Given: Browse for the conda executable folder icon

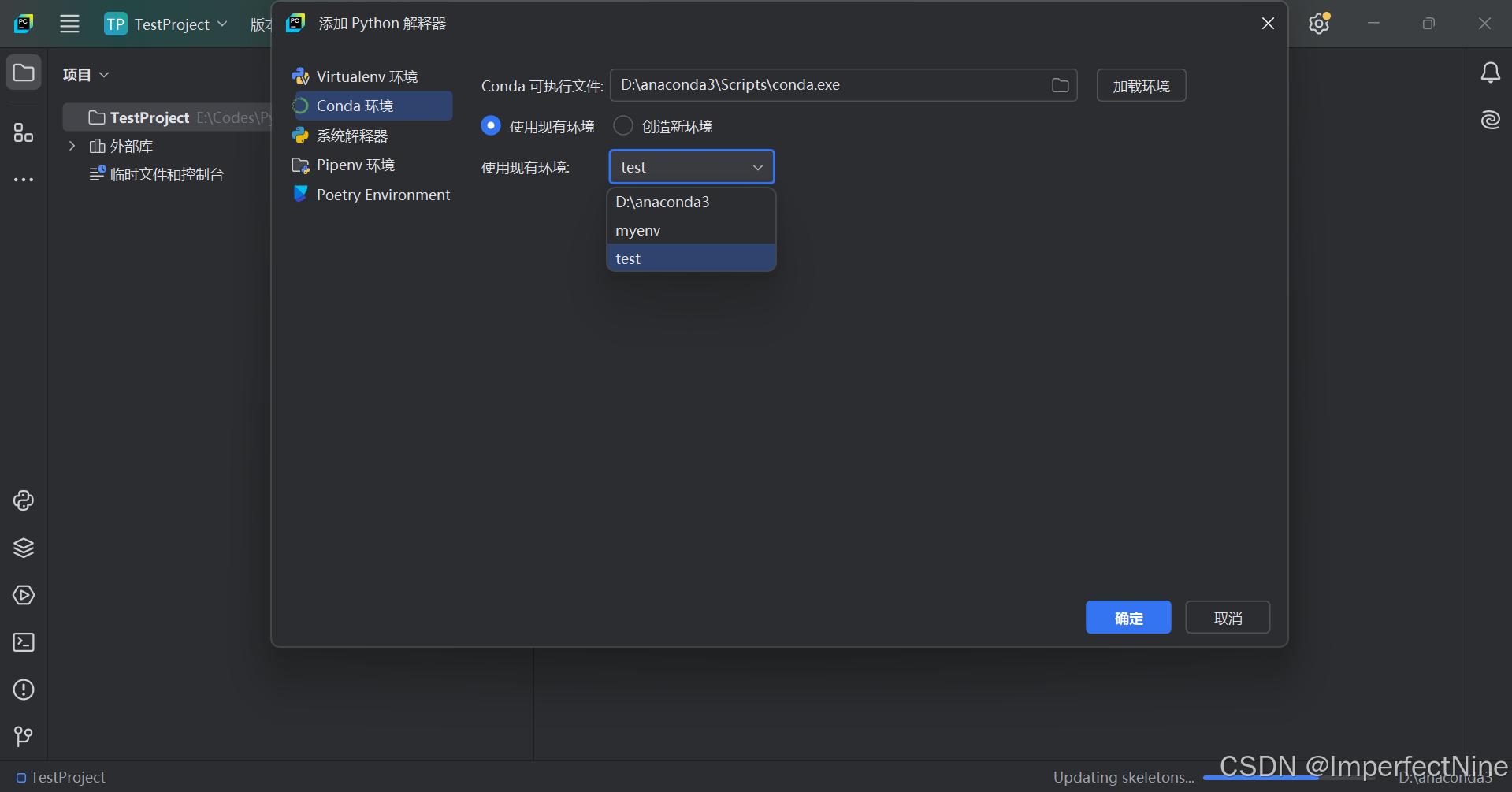Looking at the screenshot, I should [1061, 85].
